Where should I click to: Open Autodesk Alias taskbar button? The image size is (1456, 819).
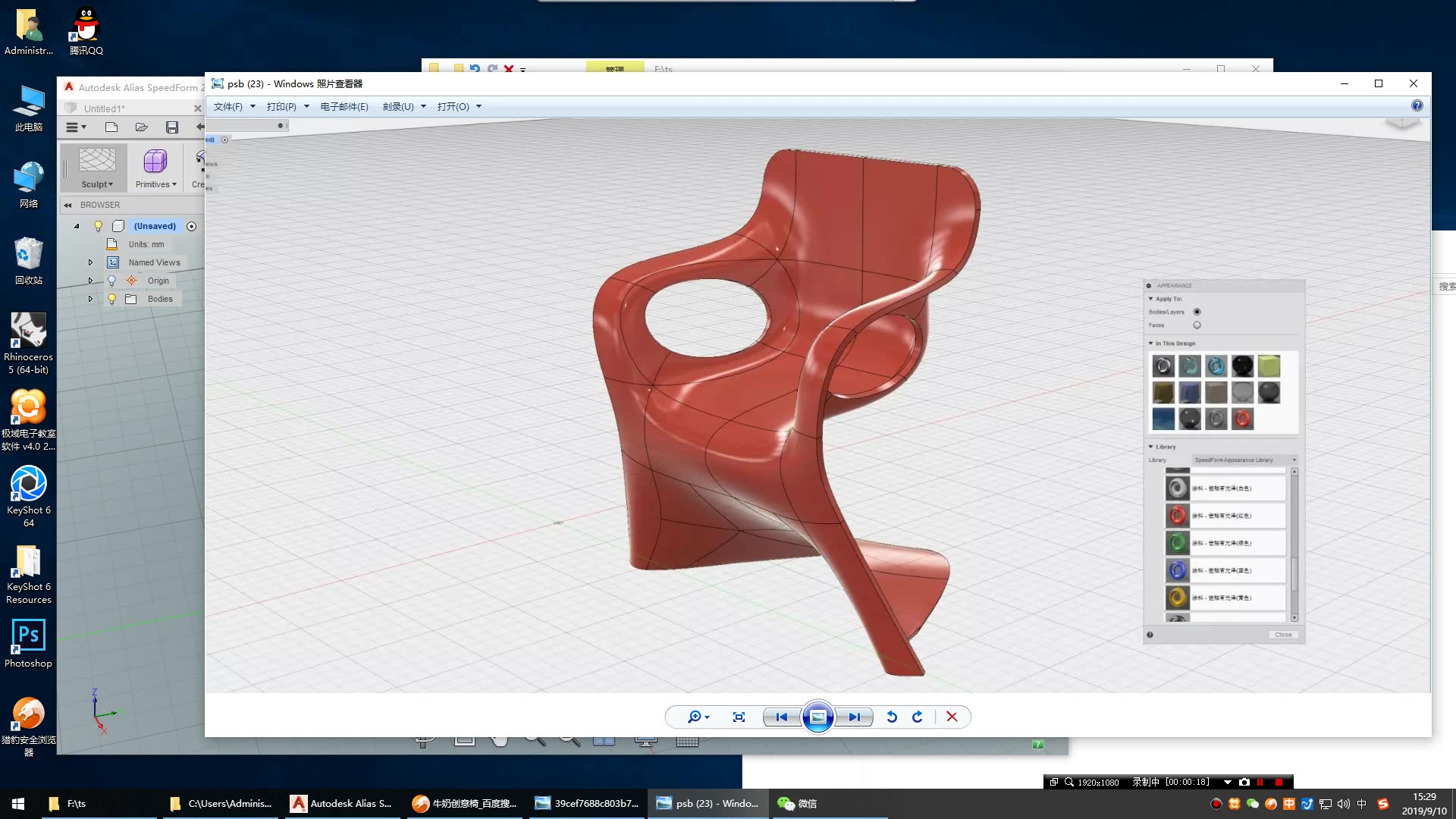[342, 803]
